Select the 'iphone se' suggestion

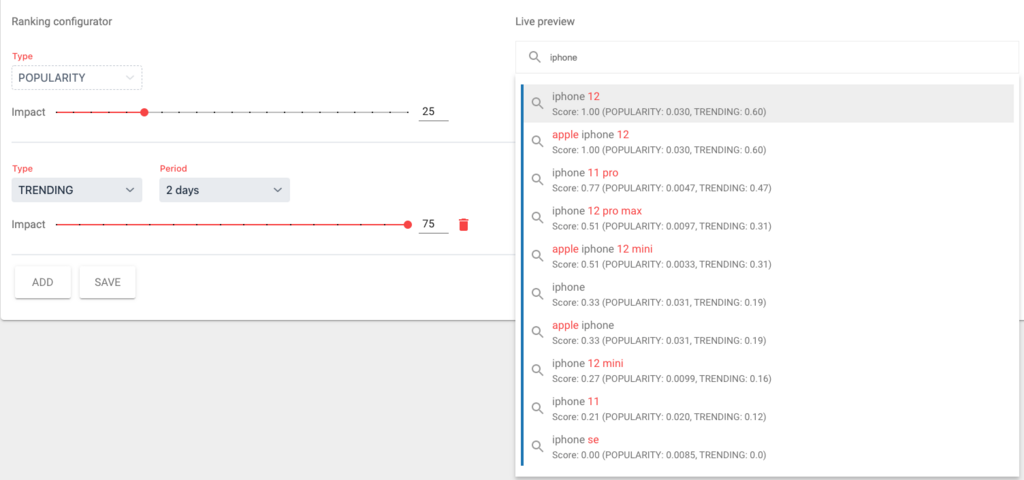pos(769,447)
